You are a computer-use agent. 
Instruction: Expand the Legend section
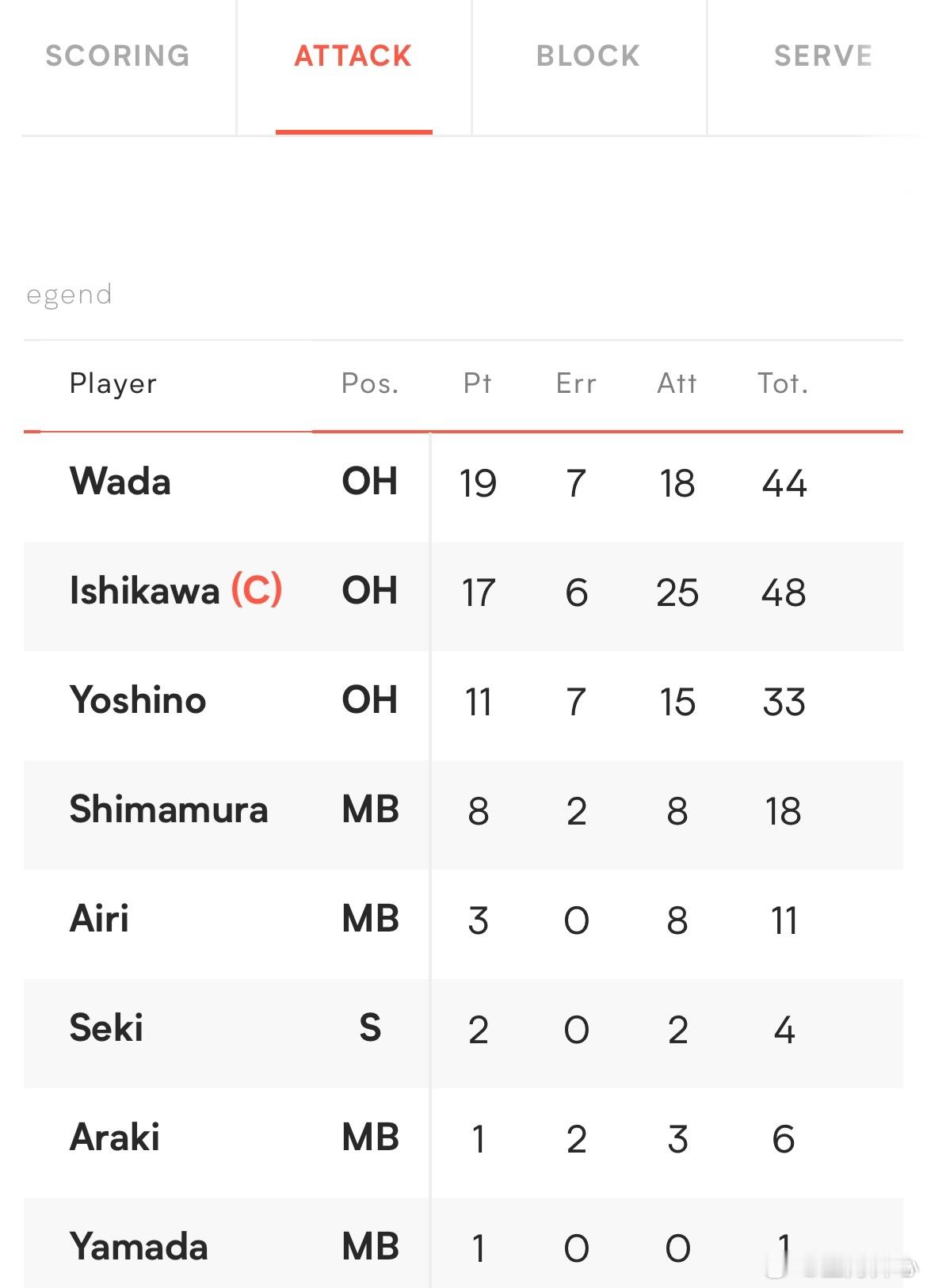point(69,295)
